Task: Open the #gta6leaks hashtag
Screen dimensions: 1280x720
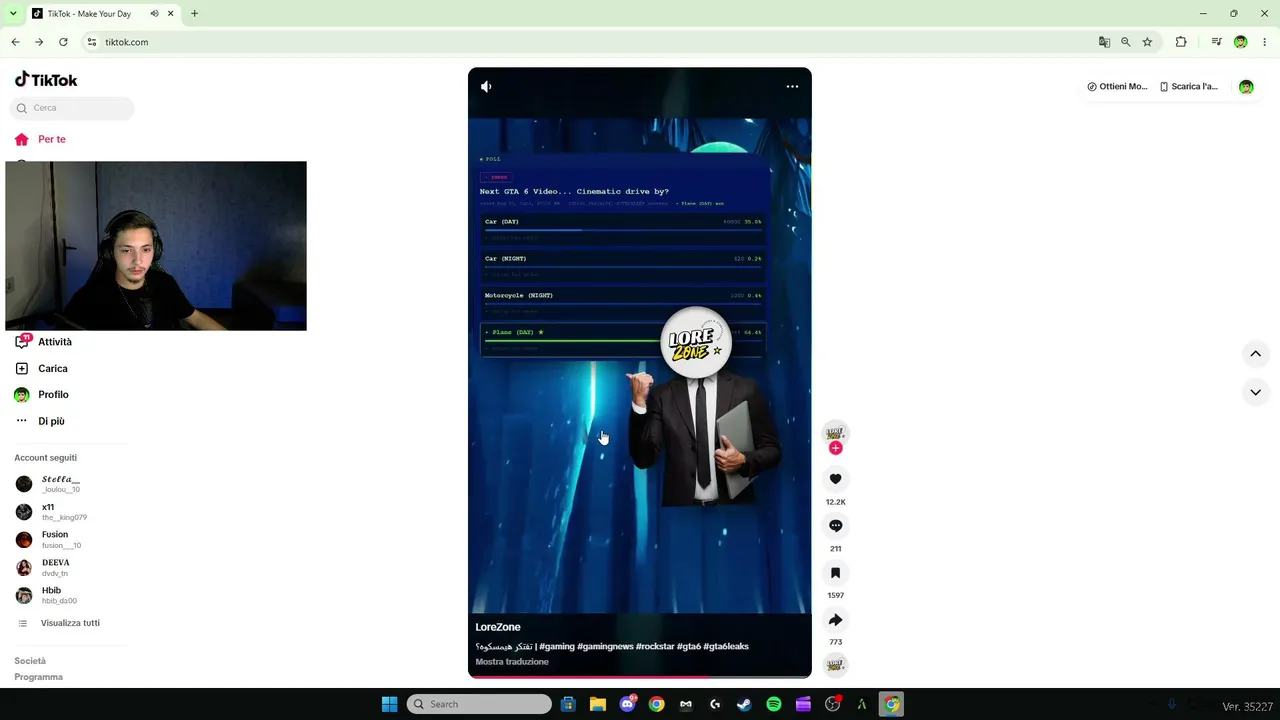Action: (x=726, y=647)
